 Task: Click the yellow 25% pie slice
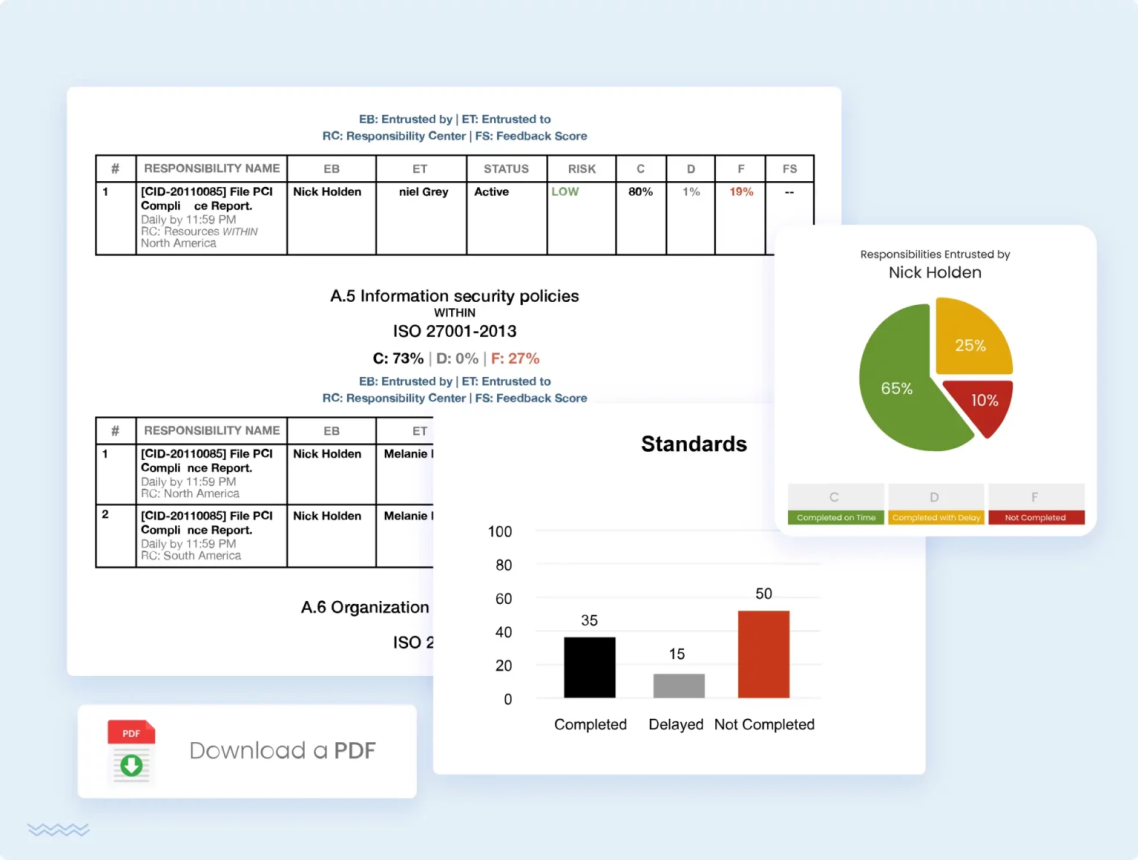coord(973,338)
